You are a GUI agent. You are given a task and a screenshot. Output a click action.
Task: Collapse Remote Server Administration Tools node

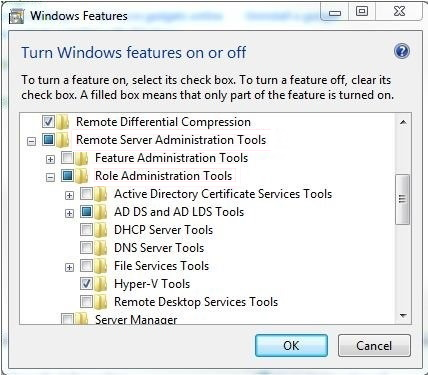[x=31, y=142]
